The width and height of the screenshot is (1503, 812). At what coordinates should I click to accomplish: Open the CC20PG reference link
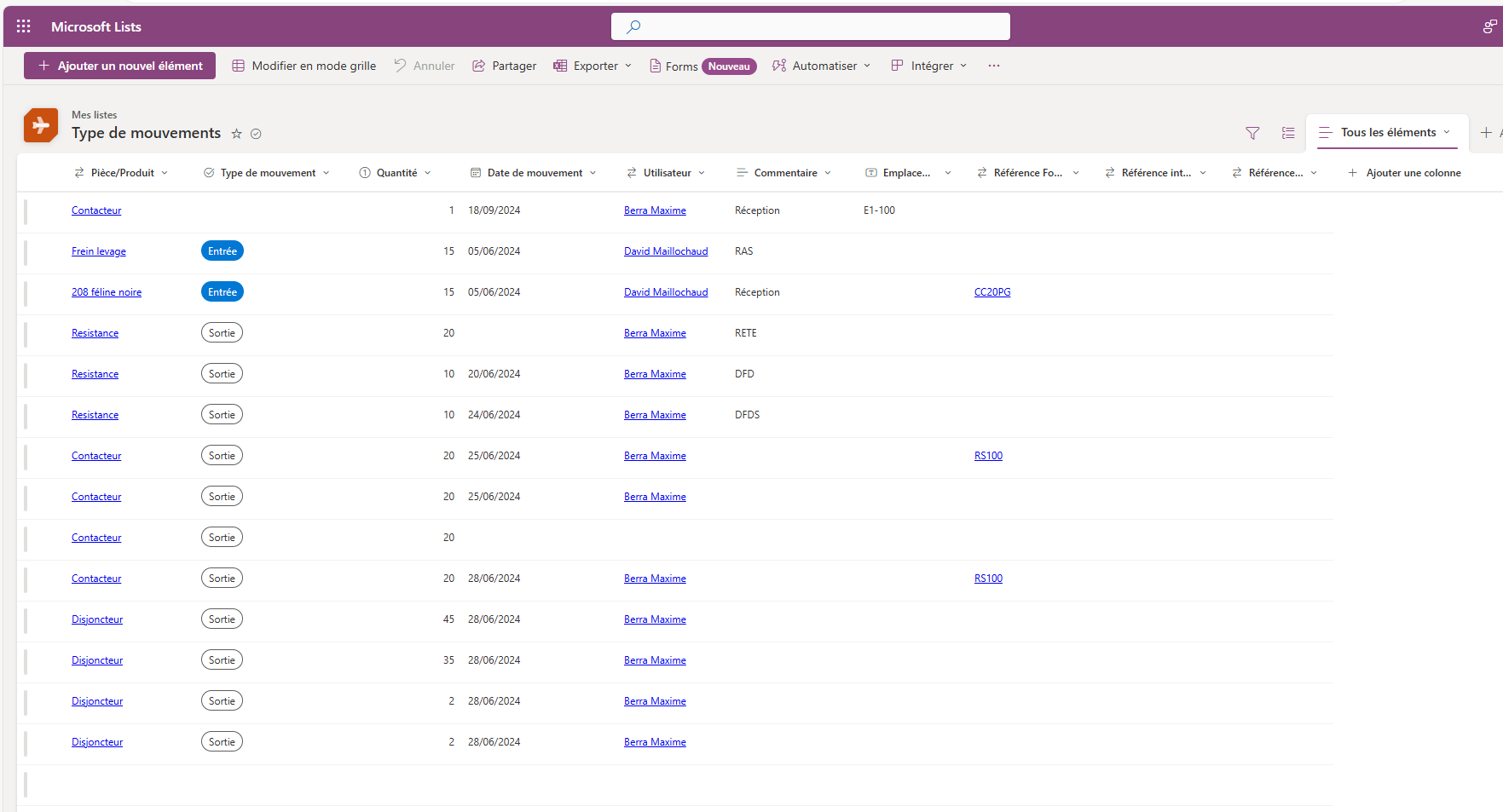point(992,292)
